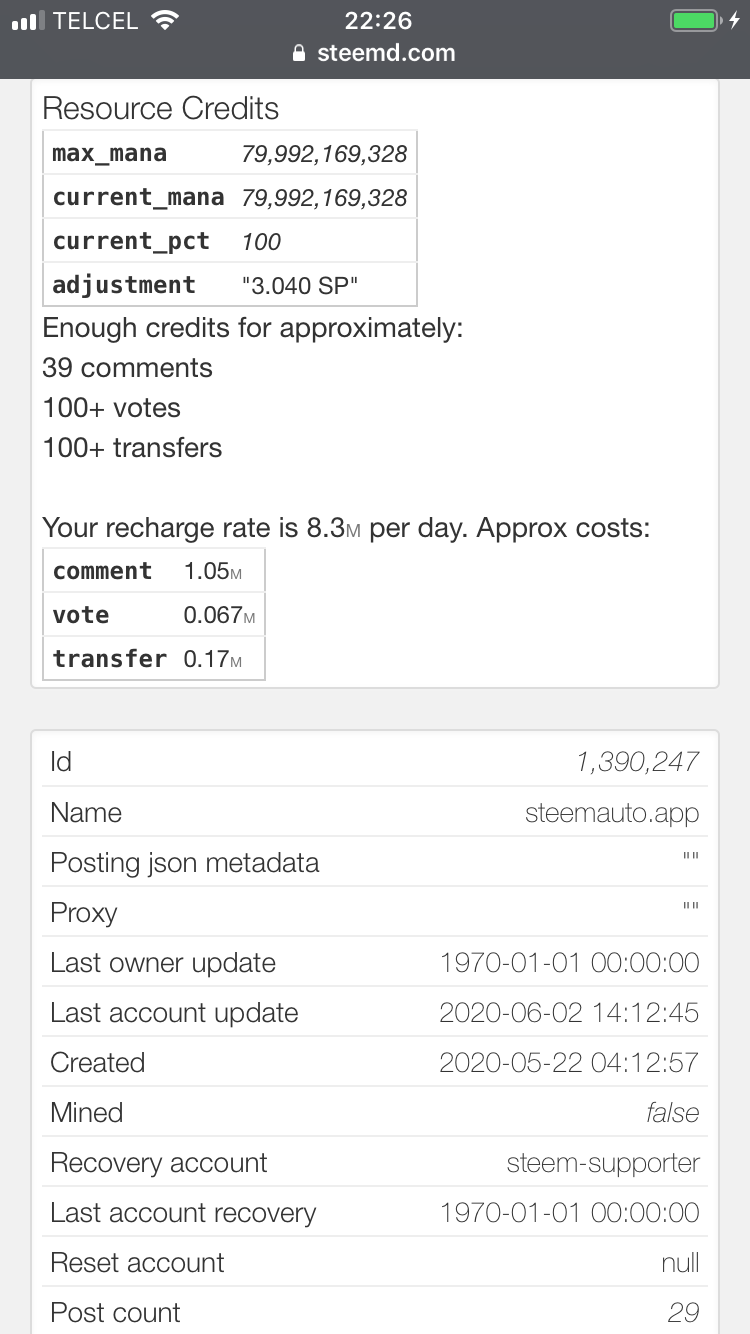
Task: Select the current_pct value 100
Action: (262, 241)
